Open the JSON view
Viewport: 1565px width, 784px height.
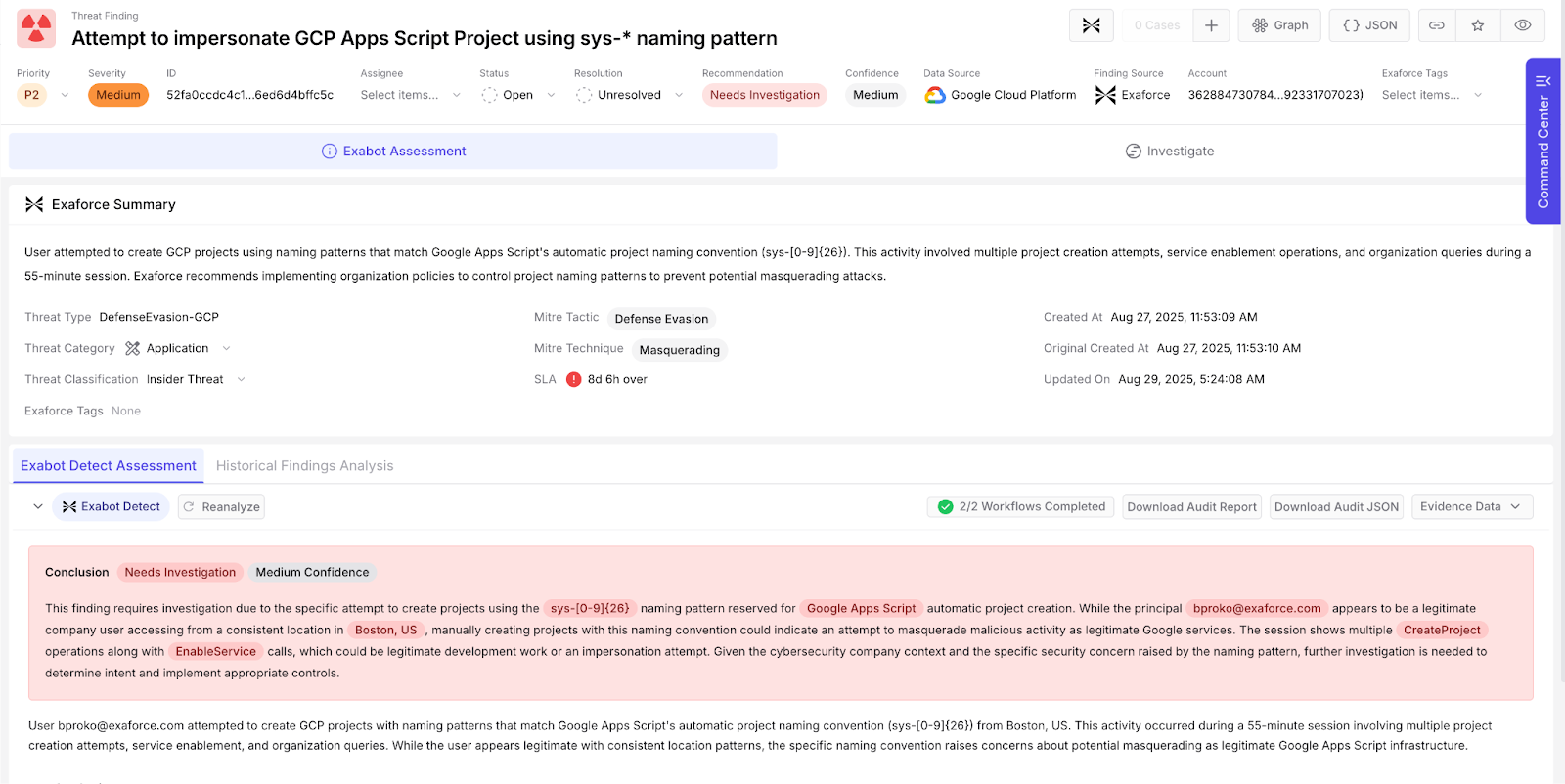1369,25
